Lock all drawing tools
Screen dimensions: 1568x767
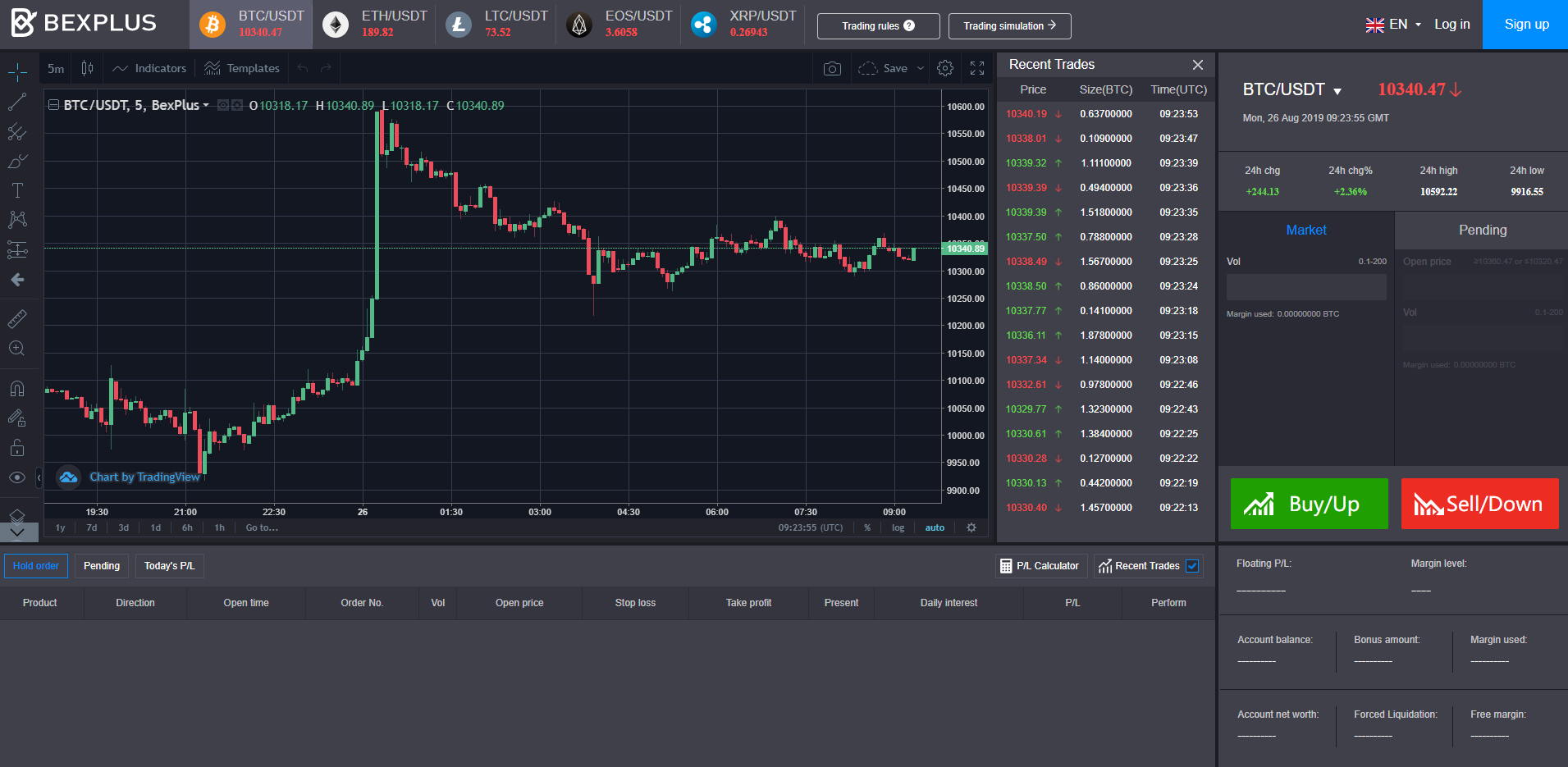17,447
